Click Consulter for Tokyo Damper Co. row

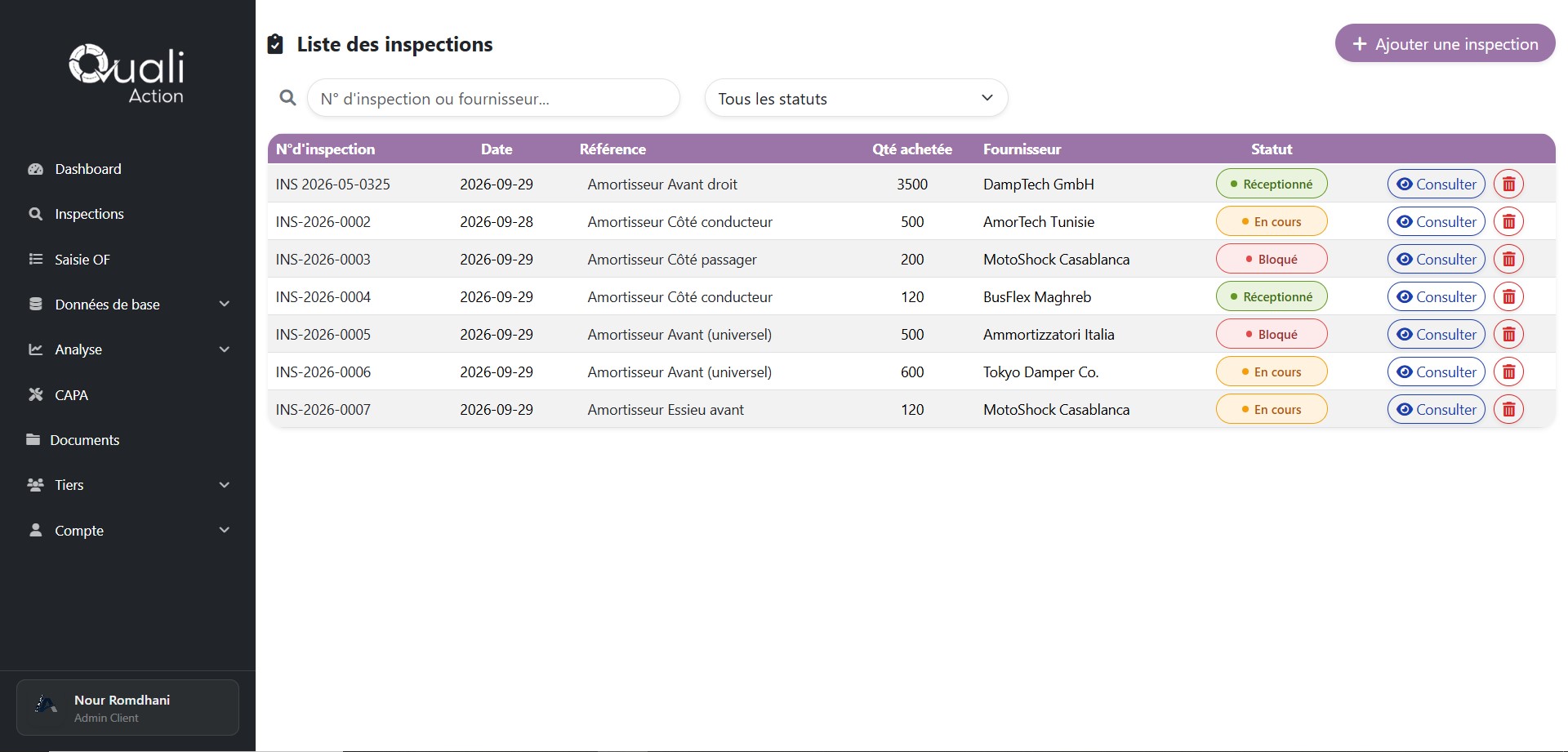(1436, 372)
